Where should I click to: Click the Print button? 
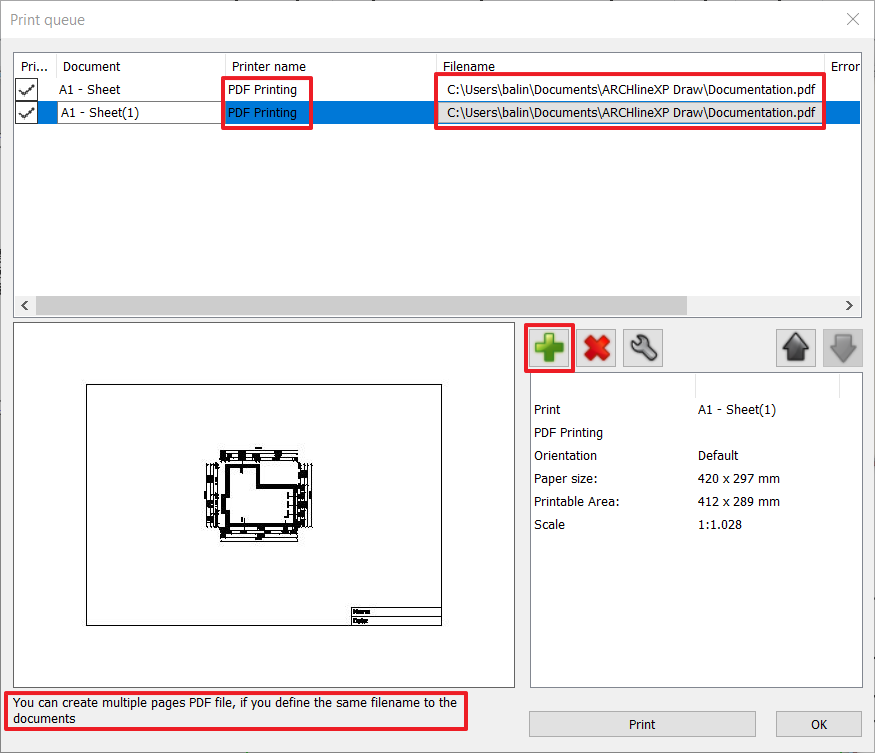pos(641,724)
